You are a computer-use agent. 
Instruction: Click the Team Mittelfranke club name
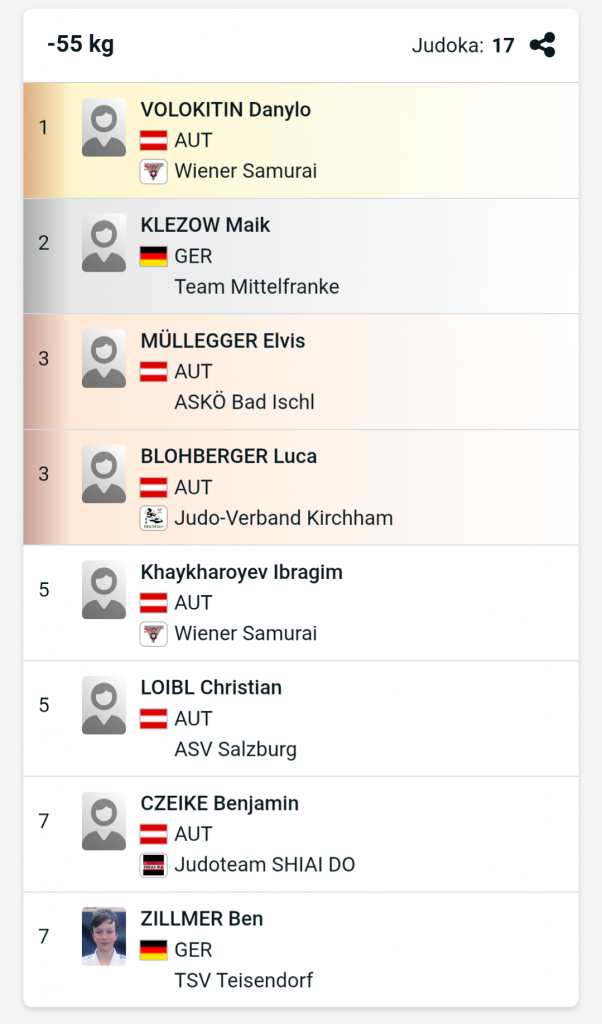coord(256,287)
